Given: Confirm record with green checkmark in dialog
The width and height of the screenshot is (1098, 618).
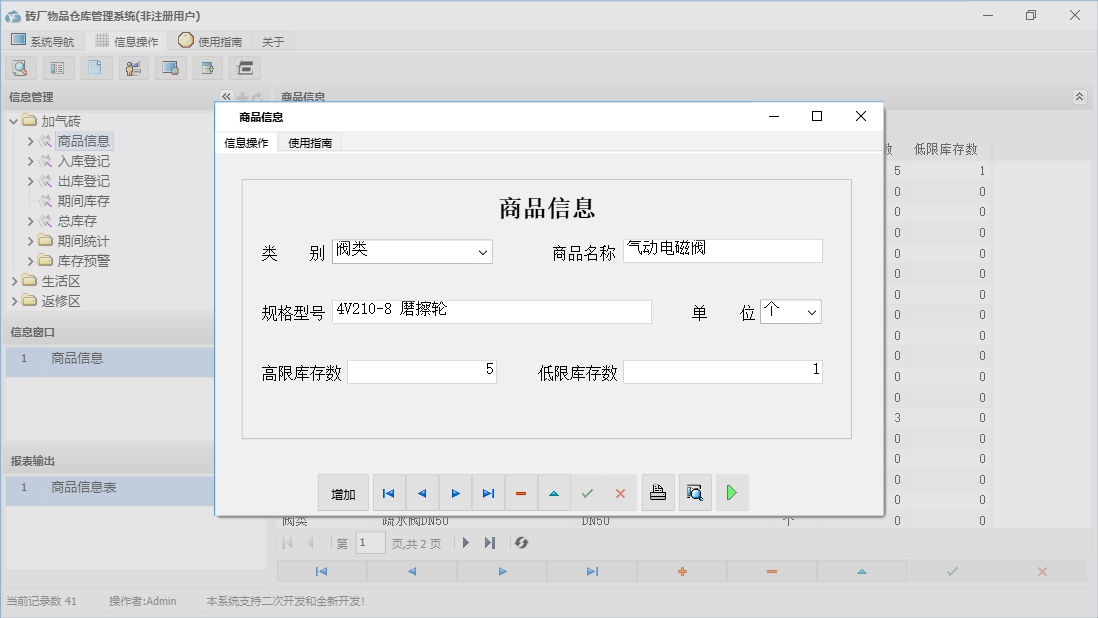Looking at the screenshot, I should (x=588, y=492).
